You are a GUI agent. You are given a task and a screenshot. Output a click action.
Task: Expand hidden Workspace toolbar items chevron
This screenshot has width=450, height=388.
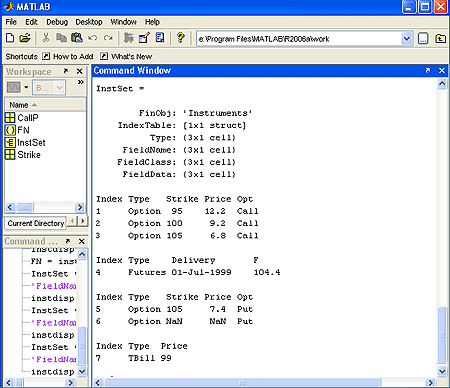point(80,82)
